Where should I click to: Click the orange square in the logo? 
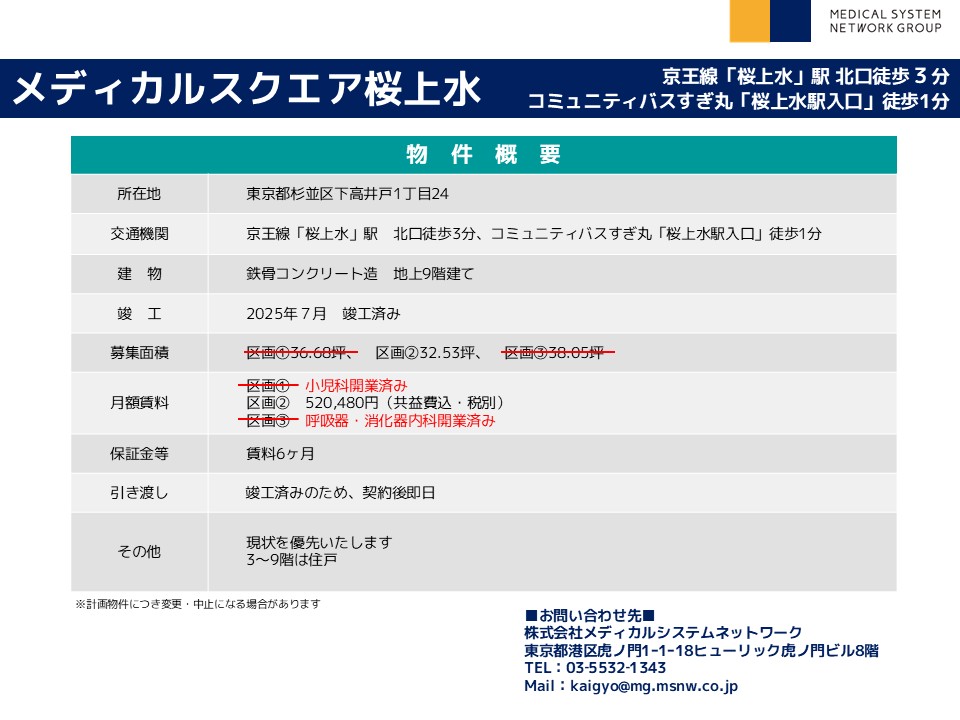749,20
